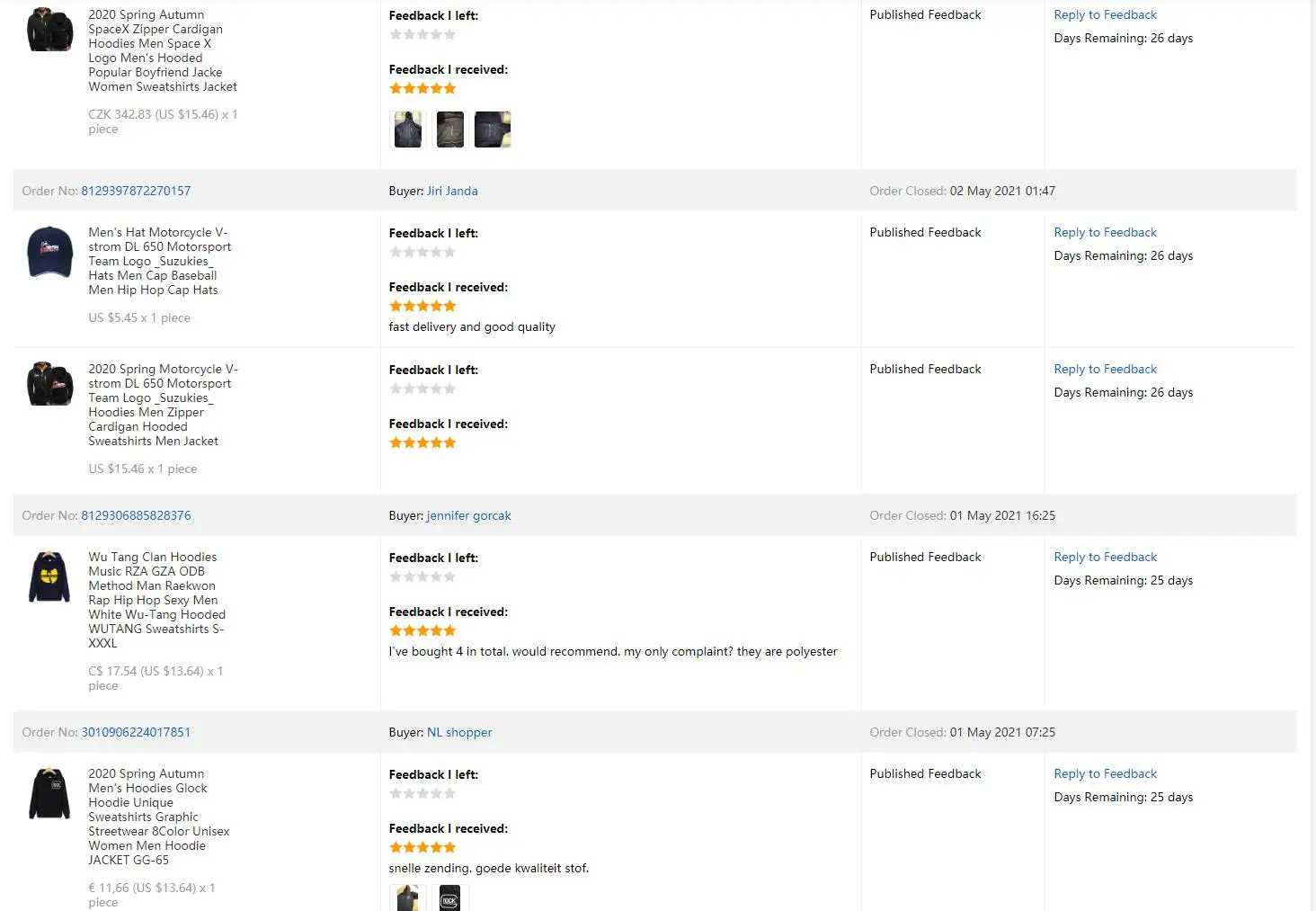View first review photo of the SpaceX jacket
This screenshot has height=911, width=1316.
(407, 130)
